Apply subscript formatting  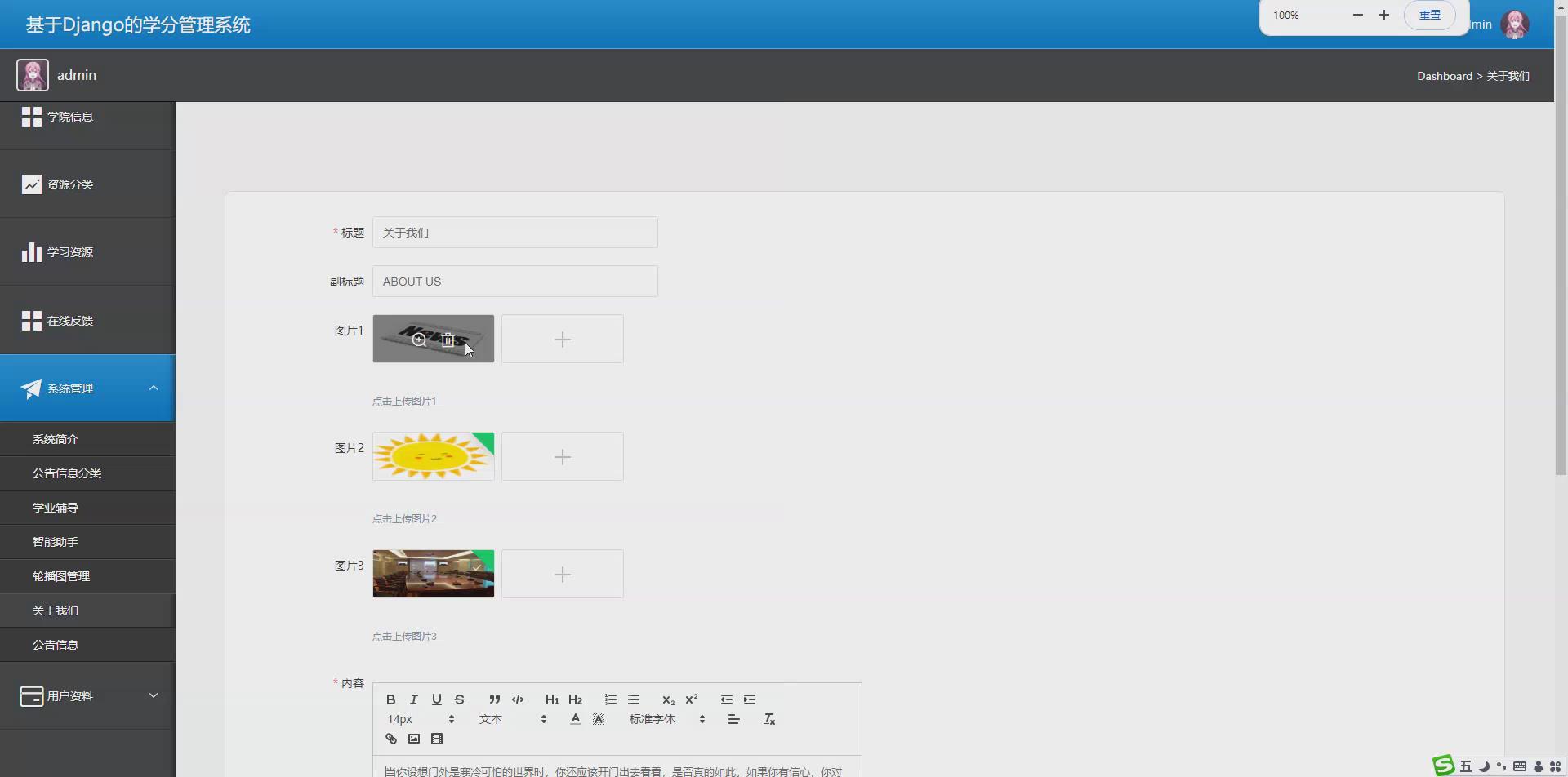coord(668,699)
